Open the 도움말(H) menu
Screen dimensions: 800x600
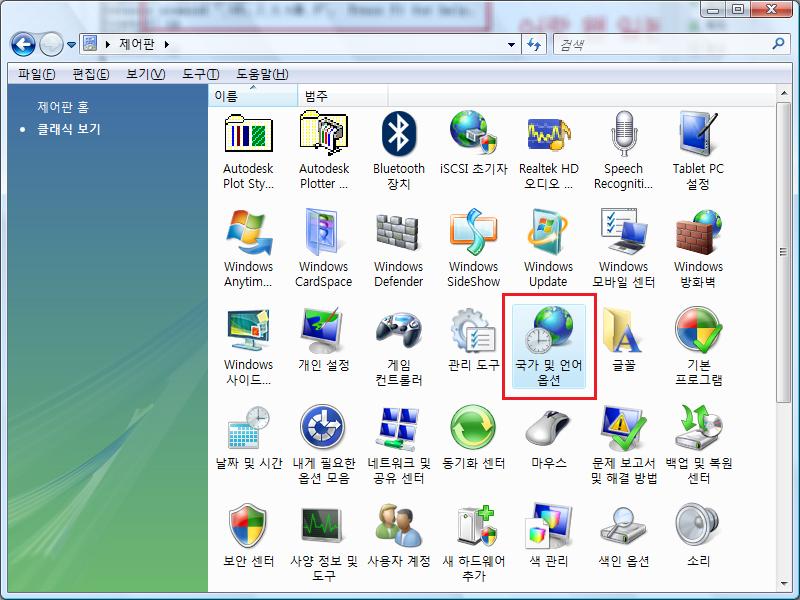(x=262, y=74)
